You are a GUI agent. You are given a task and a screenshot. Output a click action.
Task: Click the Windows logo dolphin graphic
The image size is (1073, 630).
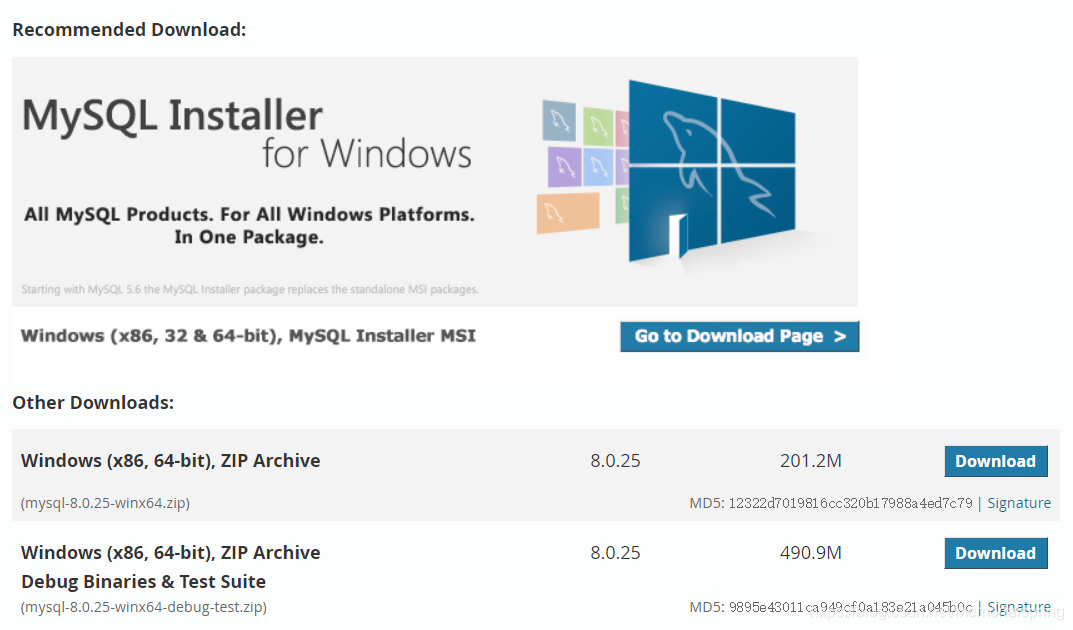pyautogui.click(x=712, y=171)
